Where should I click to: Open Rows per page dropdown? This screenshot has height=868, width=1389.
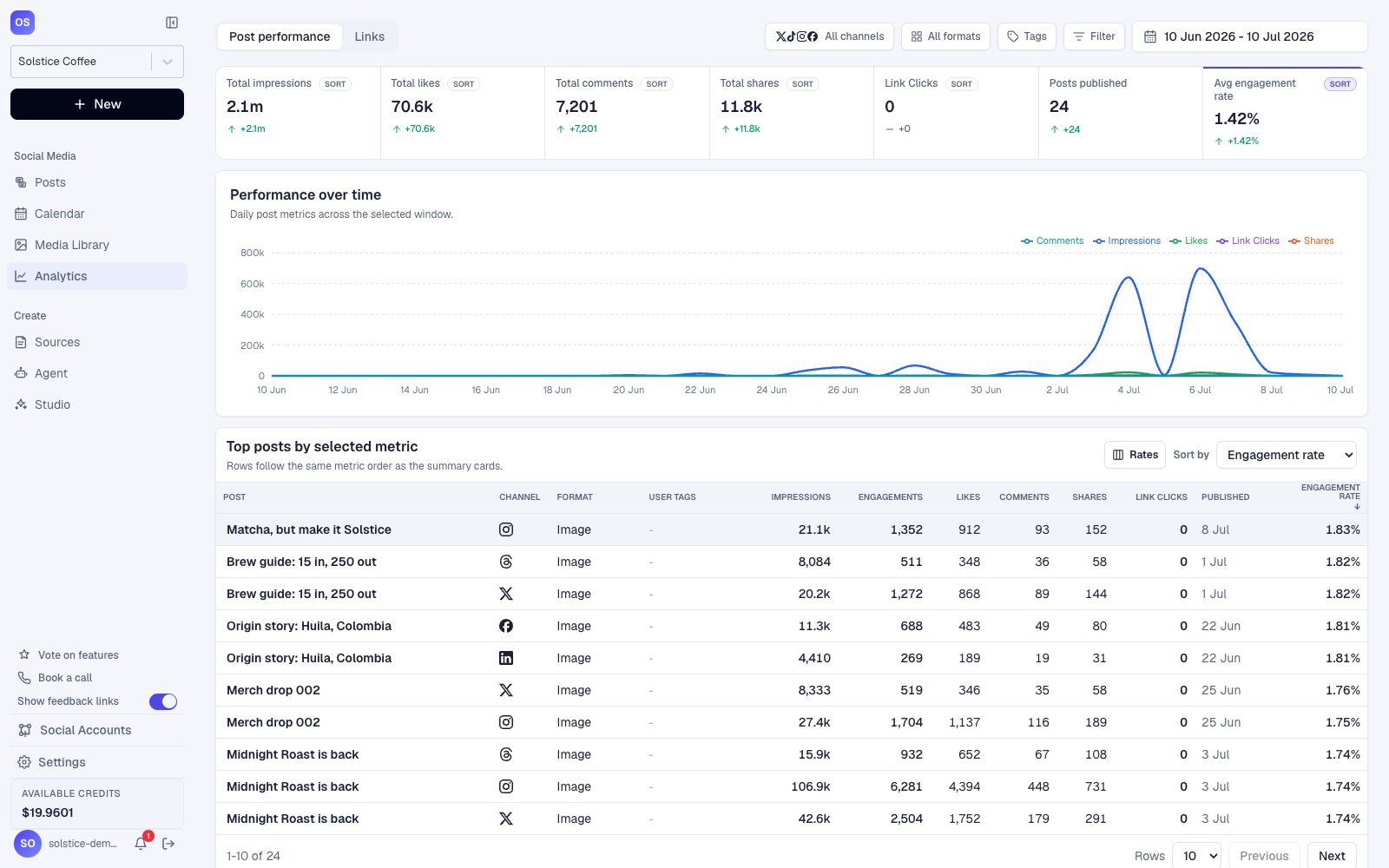pyautogui.click(x=1196, y=856)
